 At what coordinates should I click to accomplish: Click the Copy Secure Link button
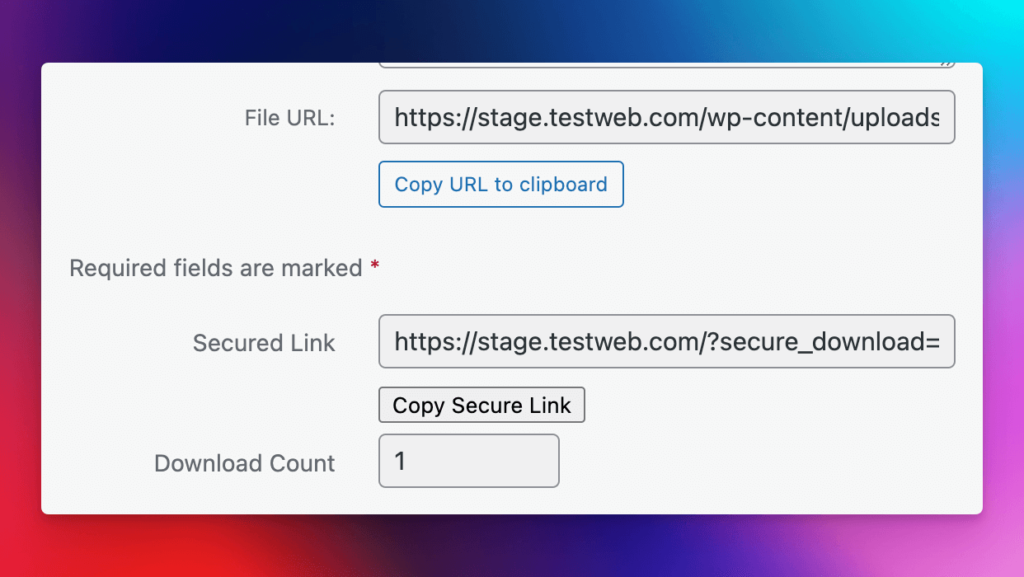[481, 405]
